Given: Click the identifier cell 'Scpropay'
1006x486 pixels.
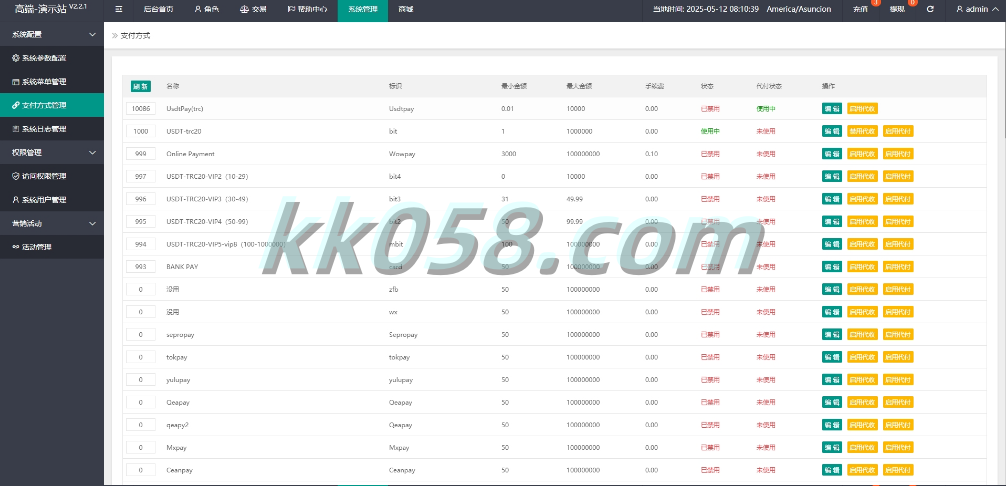Looking at the screenshot, I should click(x=403, y=335).
